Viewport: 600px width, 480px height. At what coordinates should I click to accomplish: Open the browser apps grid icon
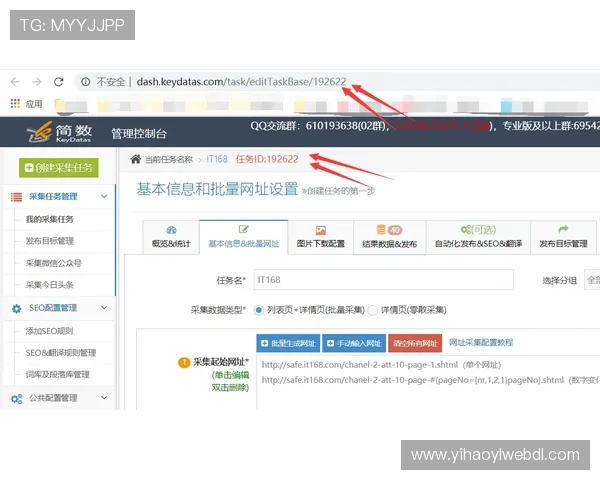click(x=15, y=103)
